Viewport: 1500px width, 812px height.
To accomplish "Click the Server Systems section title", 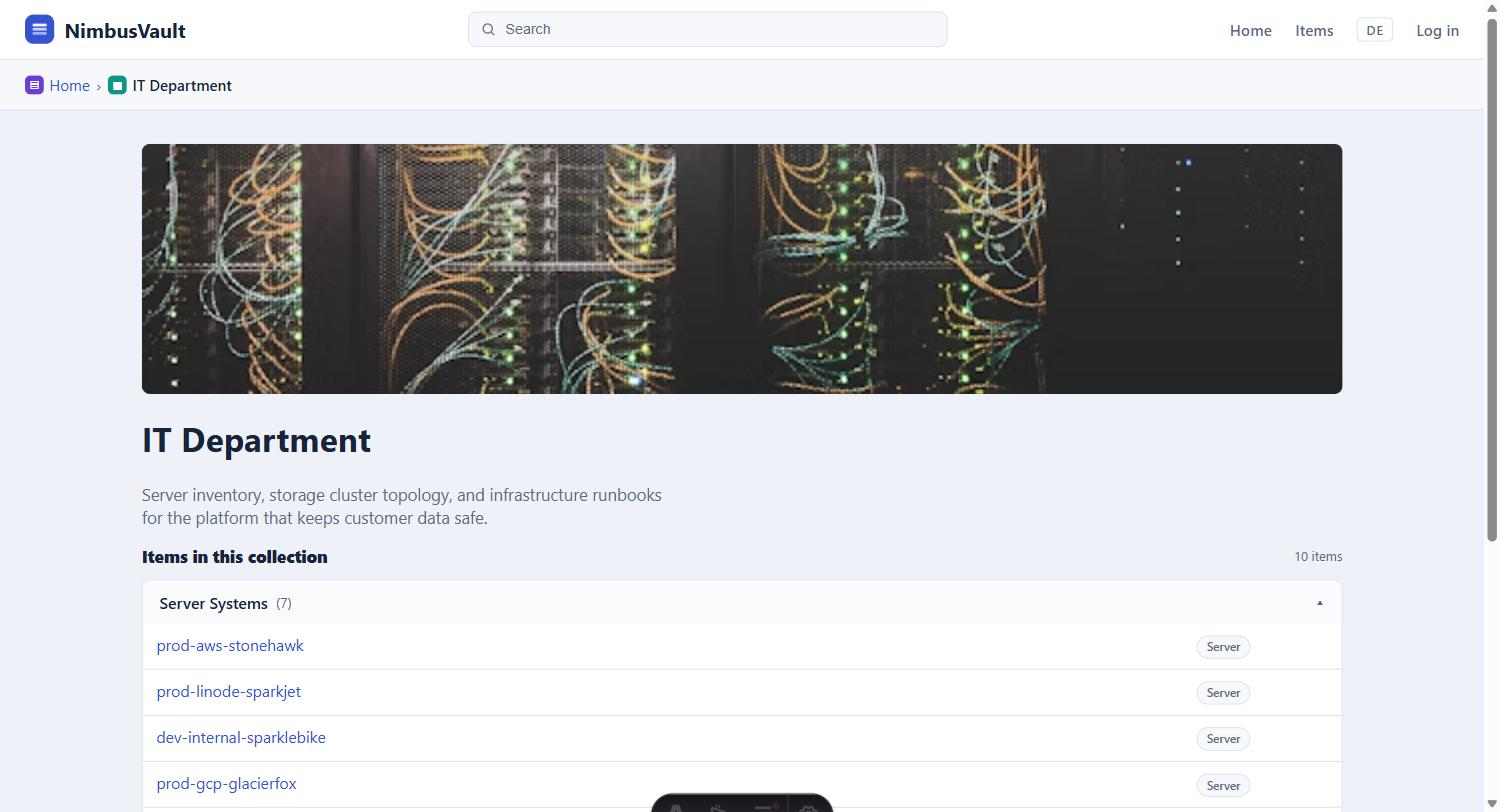I will (213, 603).
